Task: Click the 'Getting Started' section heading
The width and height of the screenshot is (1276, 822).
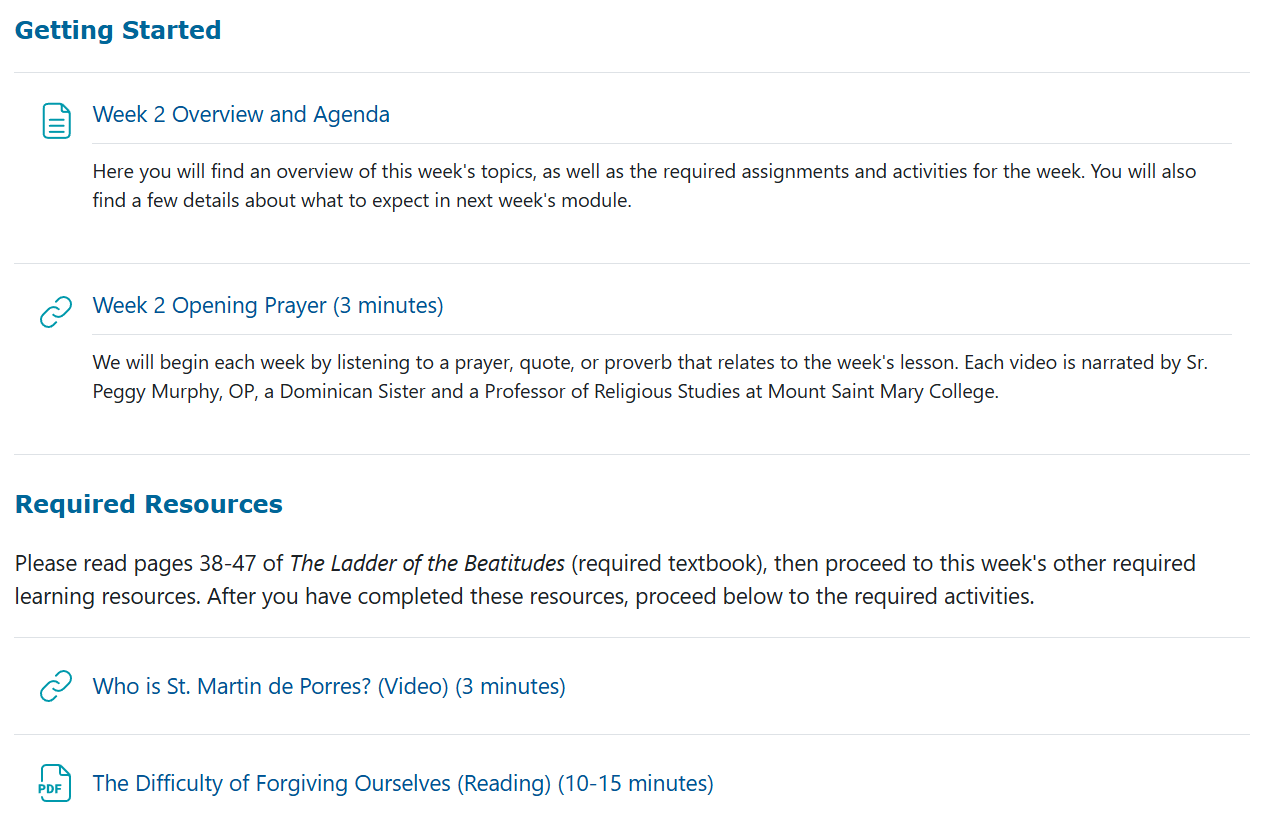Action: click(117, 30)
